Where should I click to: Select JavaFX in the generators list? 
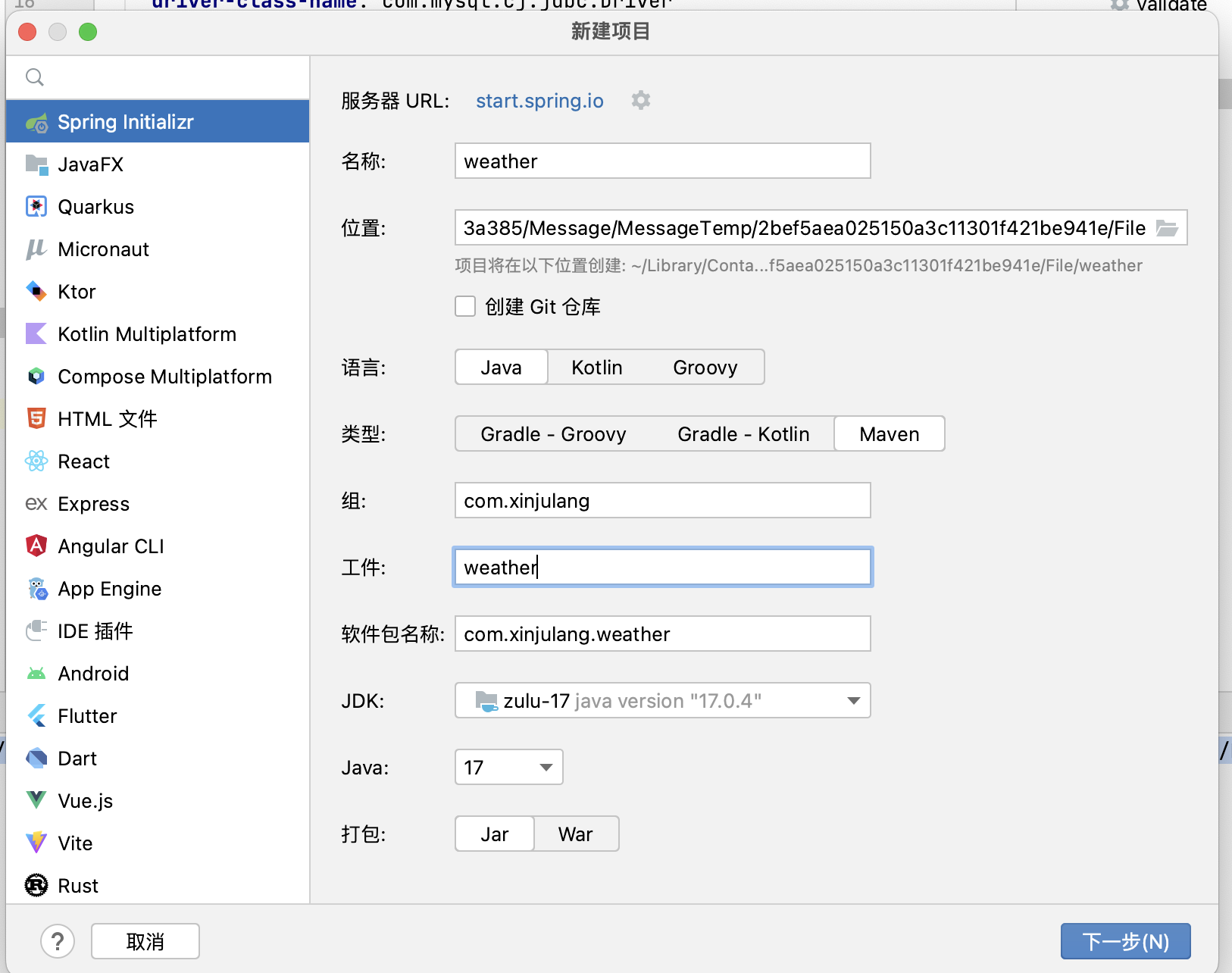tap(158, 164)
